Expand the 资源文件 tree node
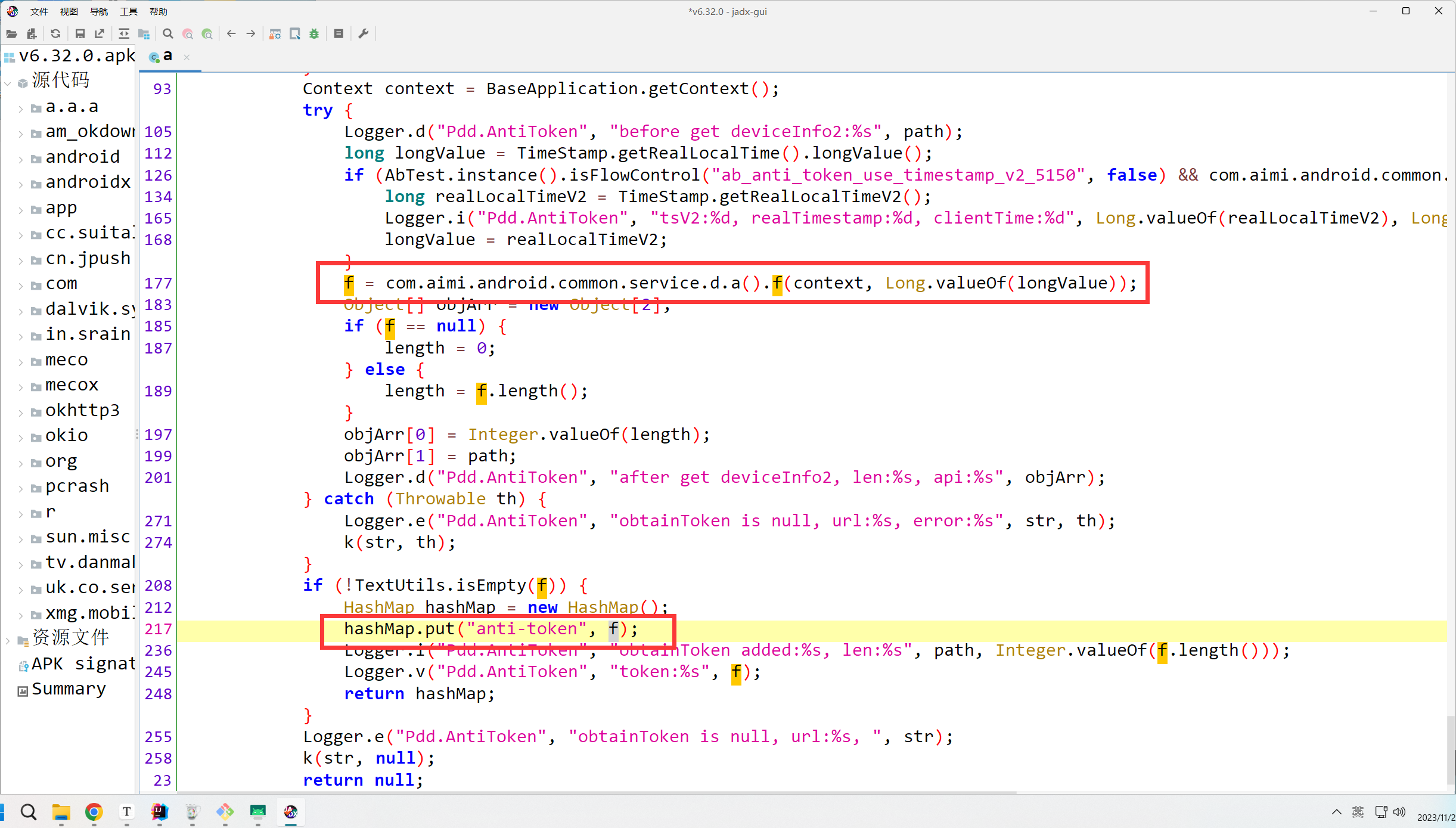 (x=8, y=640)
